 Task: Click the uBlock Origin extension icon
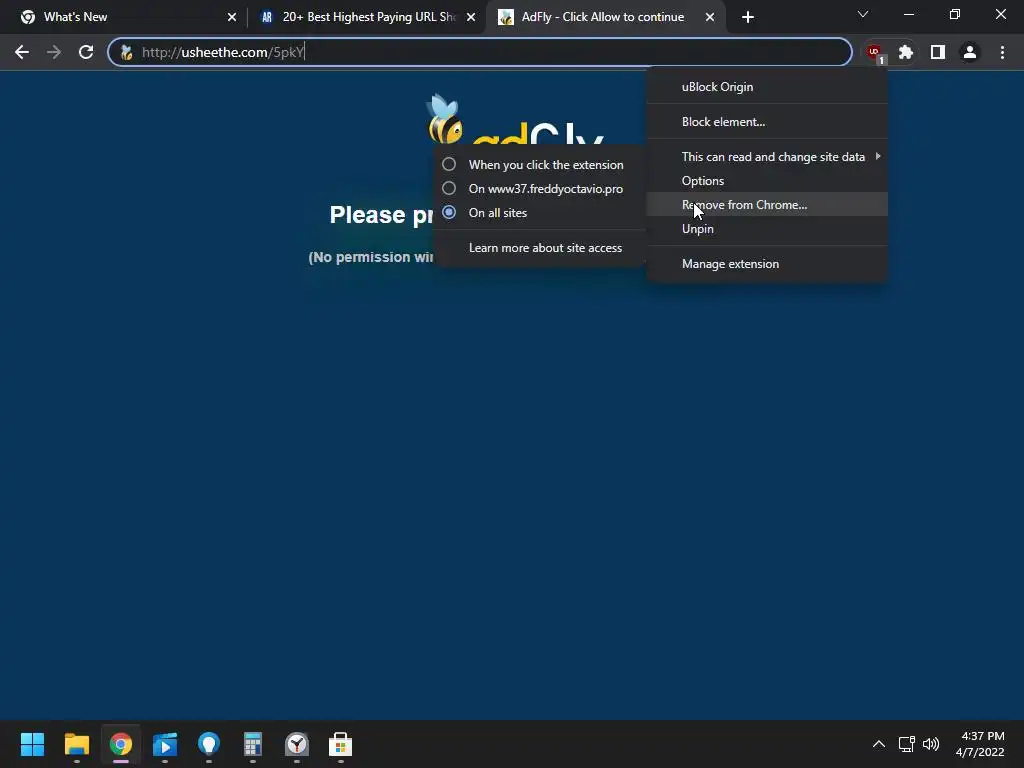tap(875, 52)
